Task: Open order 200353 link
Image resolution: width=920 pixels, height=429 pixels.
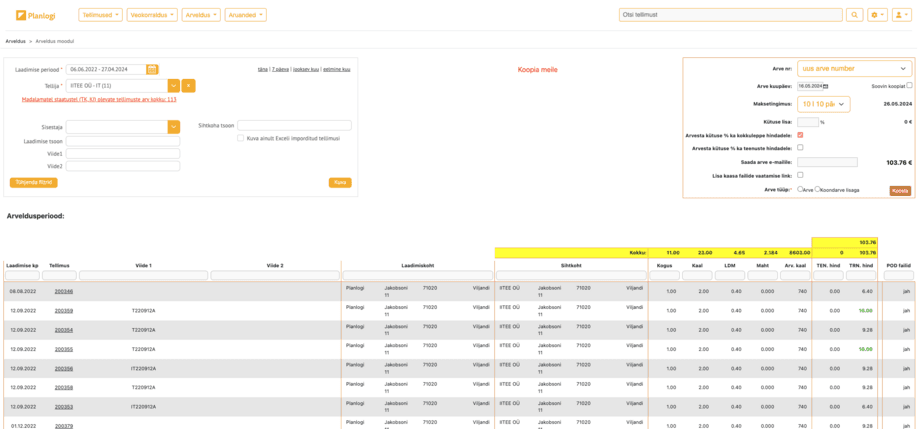Action: [x=64, y=407]
